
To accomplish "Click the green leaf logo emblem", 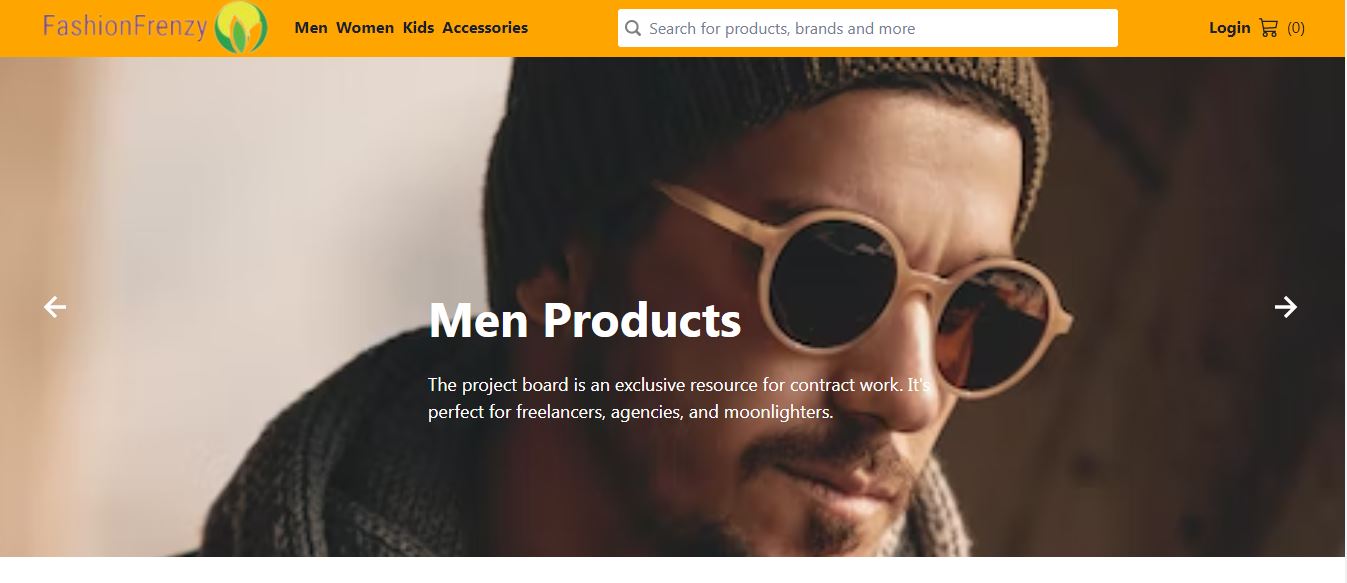I will 241,28.
